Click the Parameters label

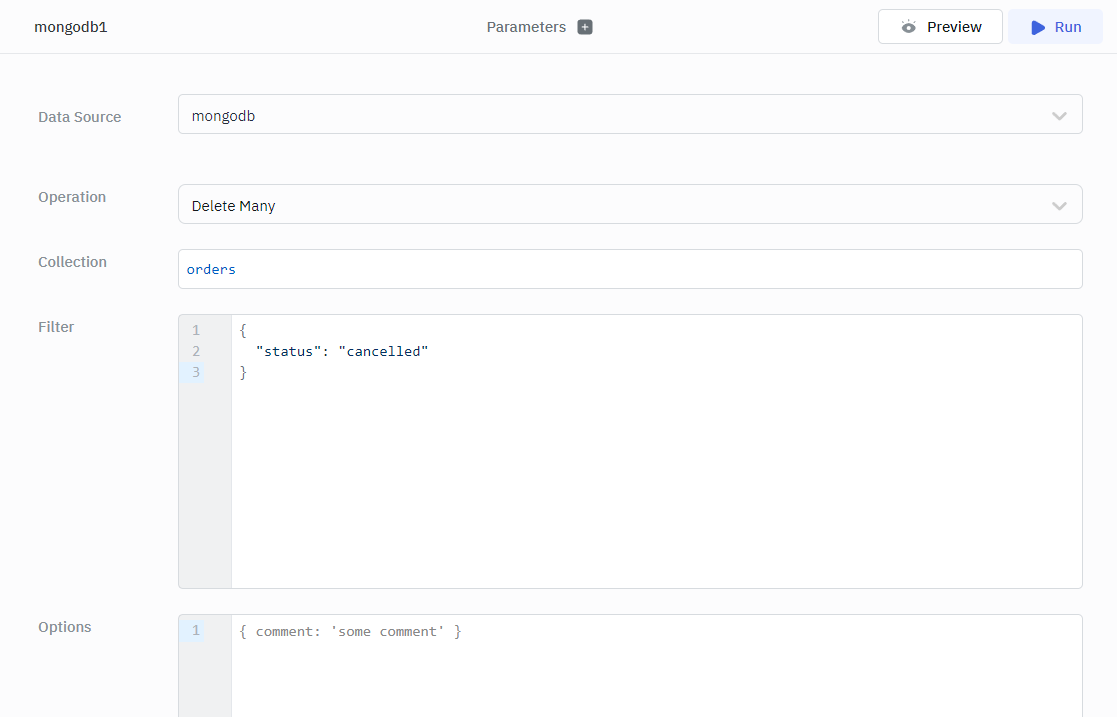click(x=526, y=27)
